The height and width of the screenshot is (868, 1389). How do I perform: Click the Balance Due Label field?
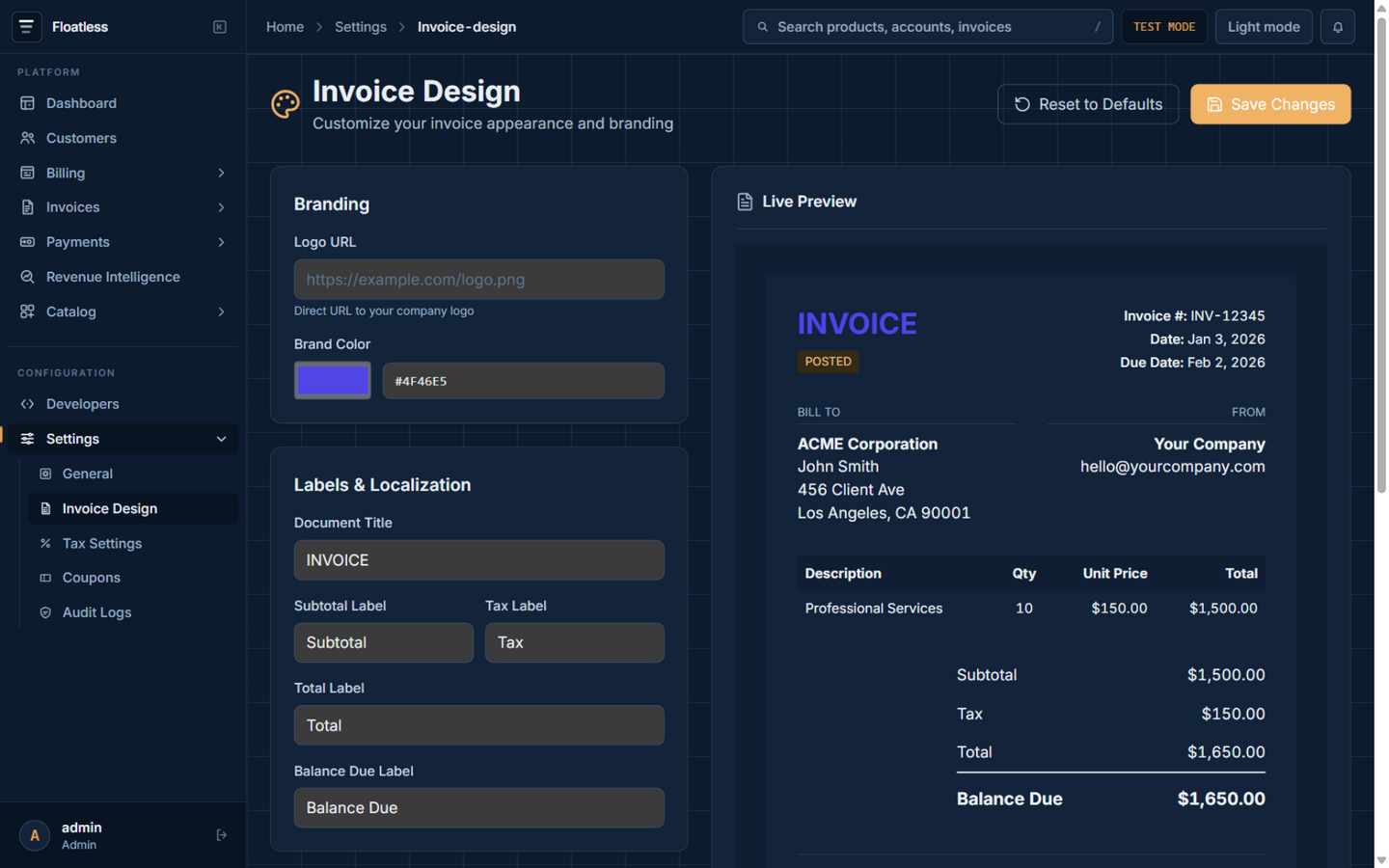tap(479, 808)
